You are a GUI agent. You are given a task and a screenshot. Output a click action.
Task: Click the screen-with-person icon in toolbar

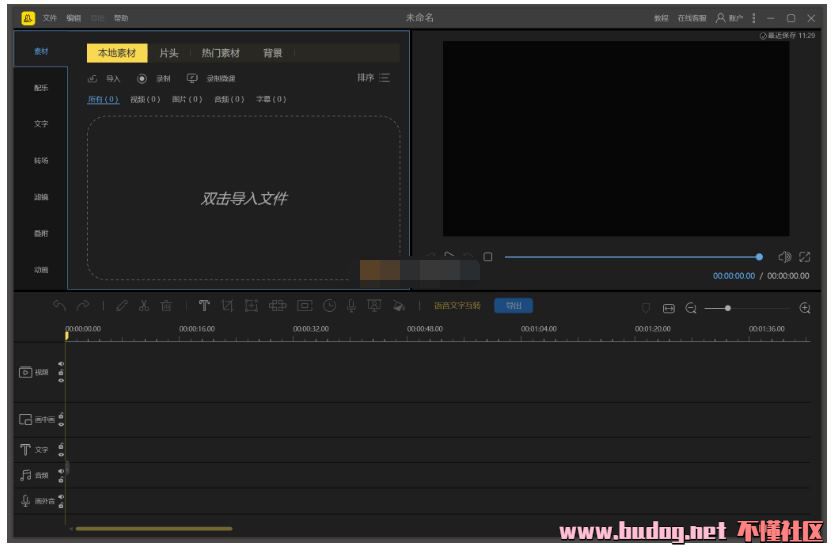375,306
